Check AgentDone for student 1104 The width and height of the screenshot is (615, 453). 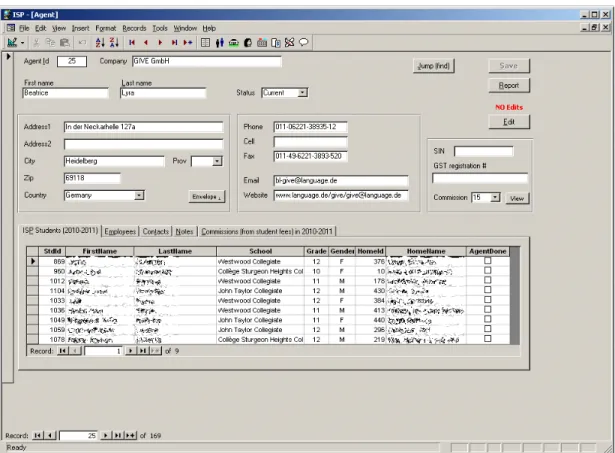coord(488,290)
